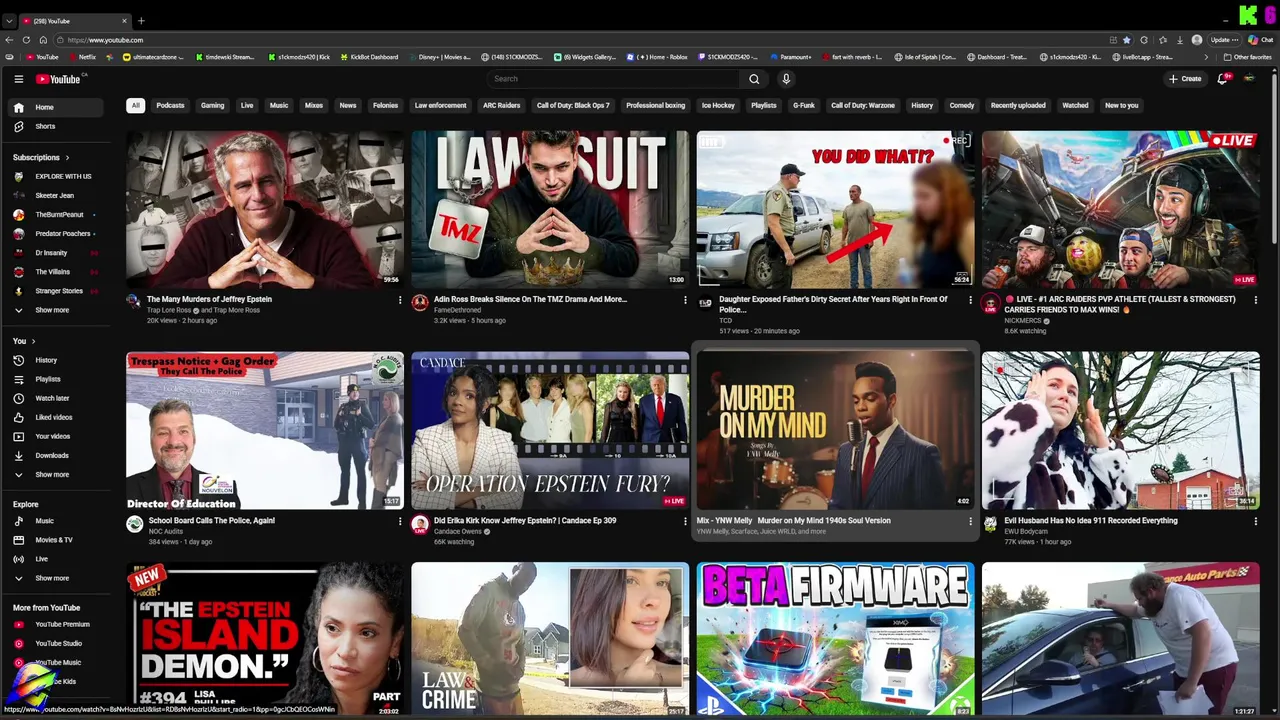The image size is (1280, 720).
Task: Open the YouTube hamburger guide menu
Action: [x=18, y=79]
